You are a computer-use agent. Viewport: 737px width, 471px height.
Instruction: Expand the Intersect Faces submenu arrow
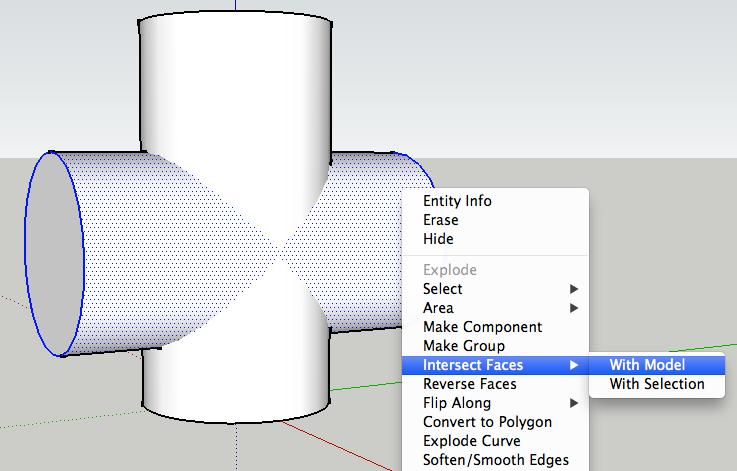(x=574, y=365)
